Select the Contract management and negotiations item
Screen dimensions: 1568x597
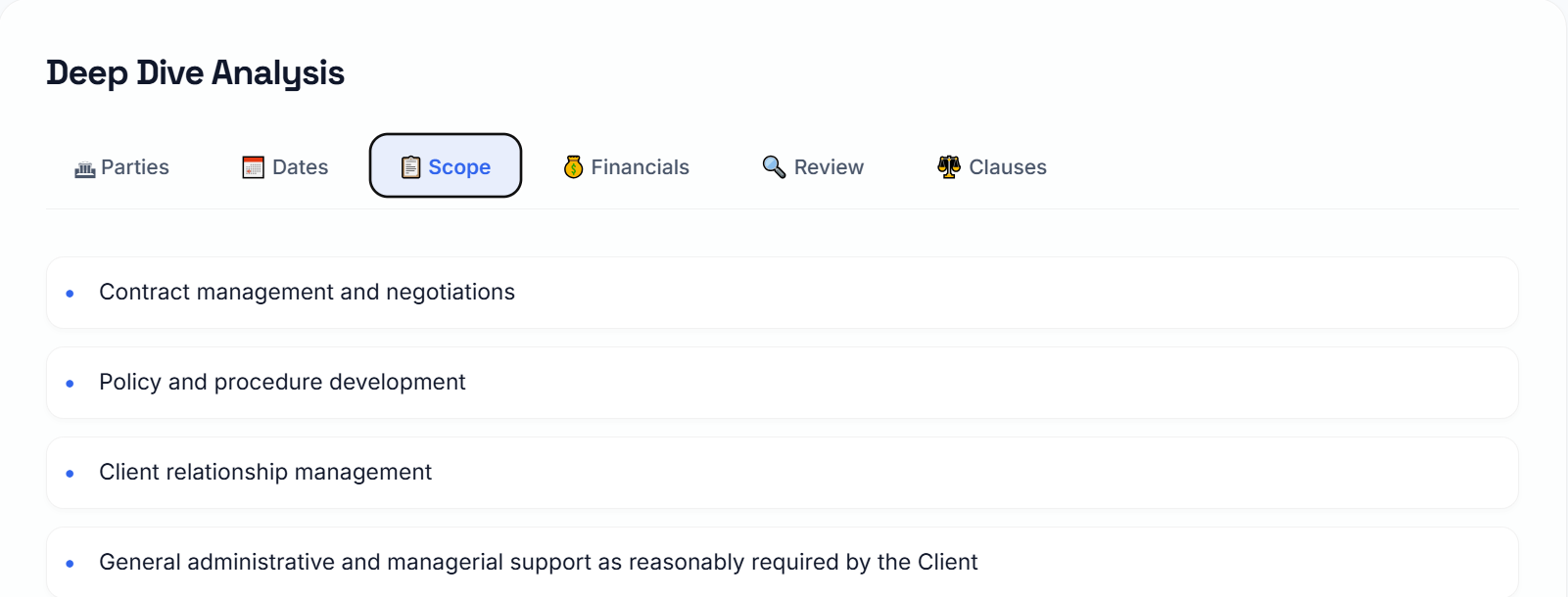pos(307,293)
